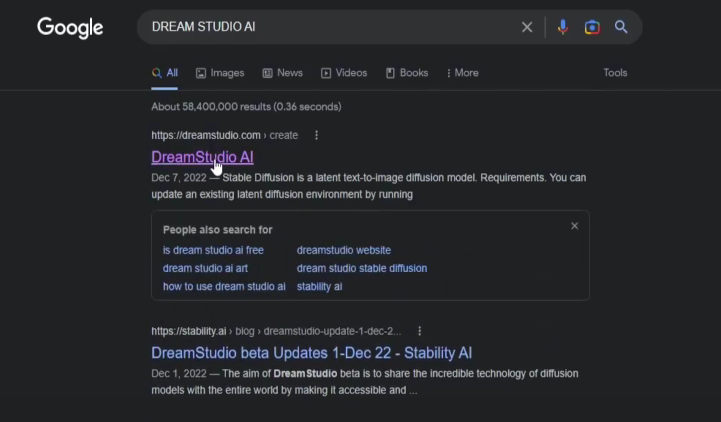The width and height of the screenshot is (721, 422).
Task: Search for 'stability ai' suggestion
Action: pyautogui.click(x=319, y=286)
